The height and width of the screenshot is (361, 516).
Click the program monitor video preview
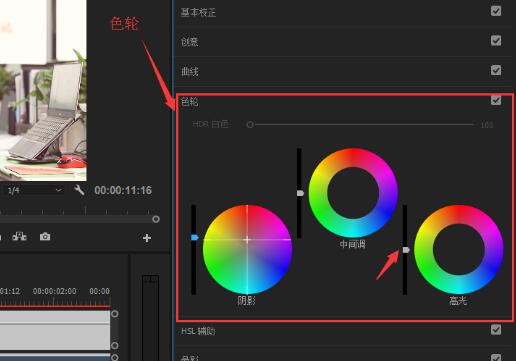tap(43, 90)
